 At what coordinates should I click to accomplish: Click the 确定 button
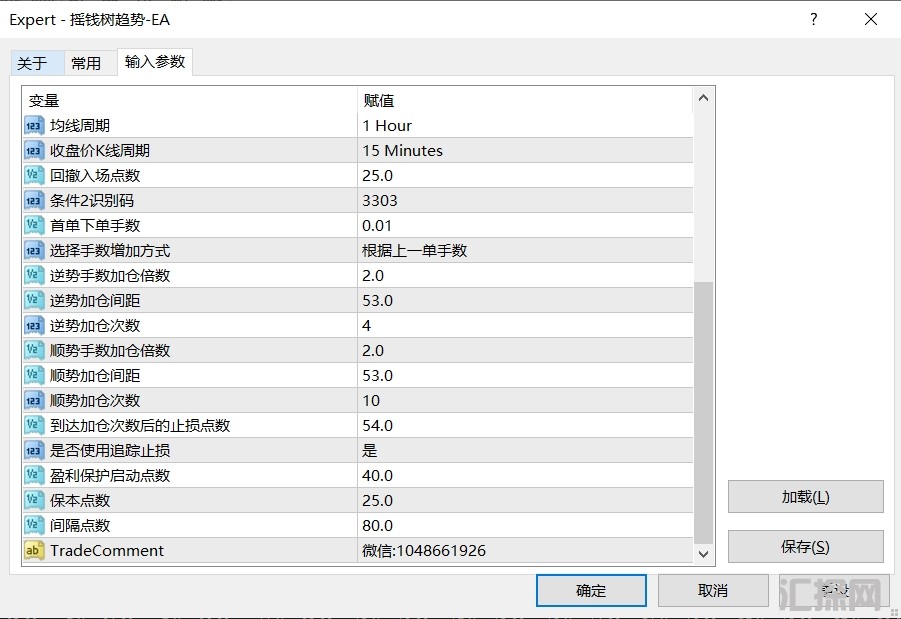[x=591, y=590]
